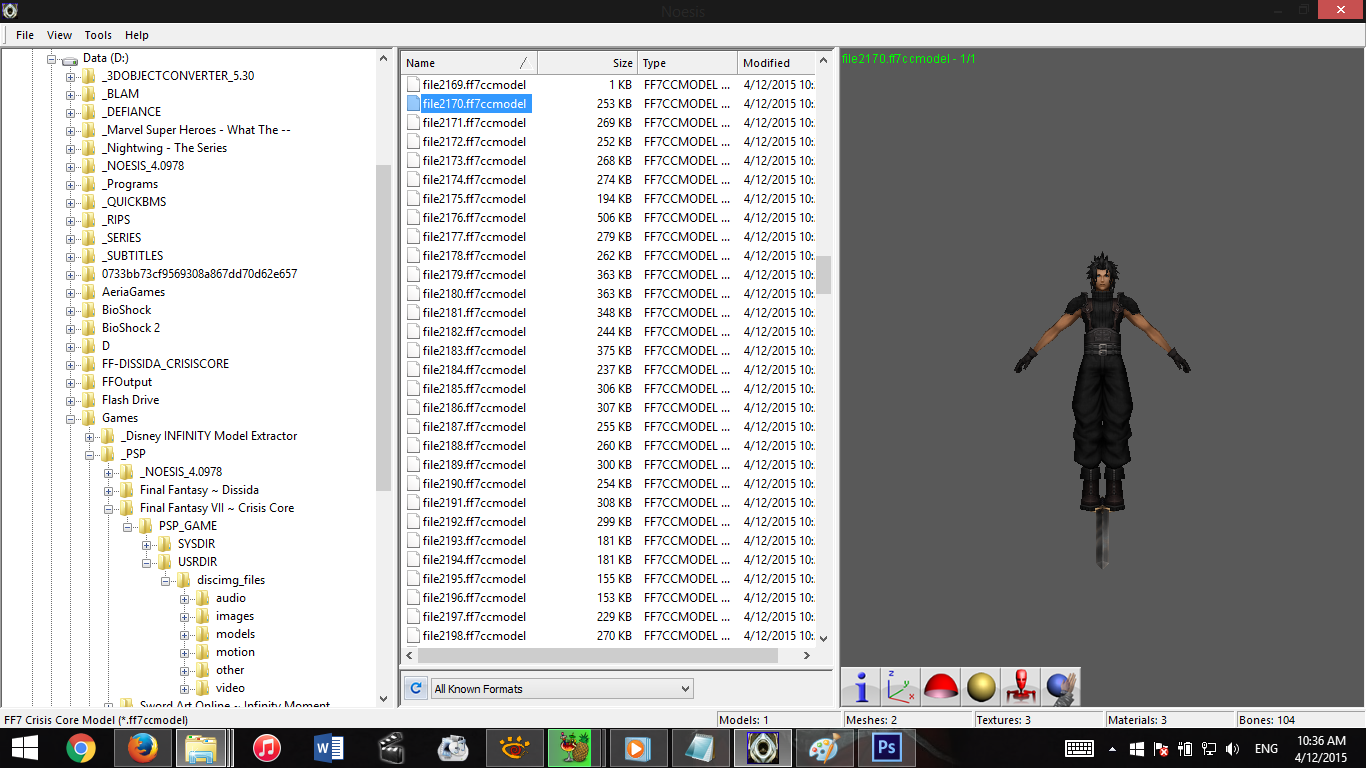Image resolution: width=1366 pixels, height=768 pixels.
Task: Click the Noesis icon in the taskbar
Action: (763, 748)
